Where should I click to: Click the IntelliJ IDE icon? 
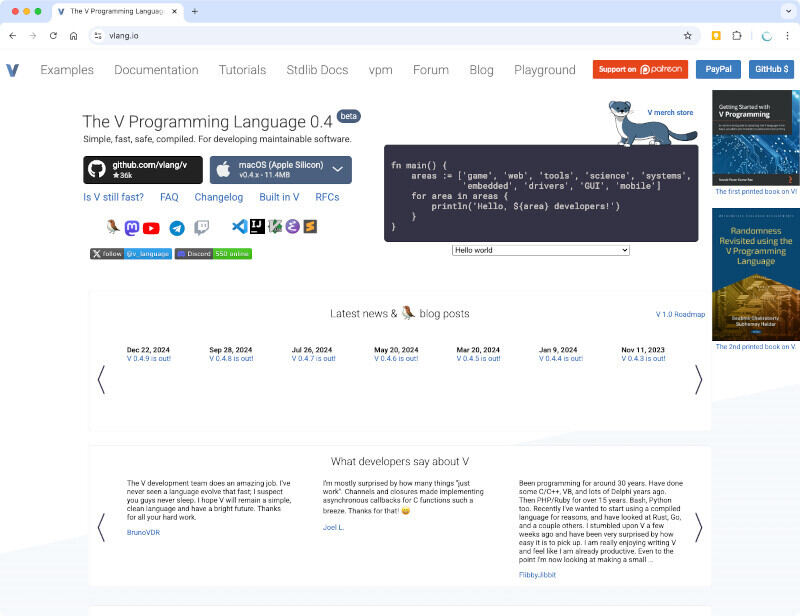point(257,227)
